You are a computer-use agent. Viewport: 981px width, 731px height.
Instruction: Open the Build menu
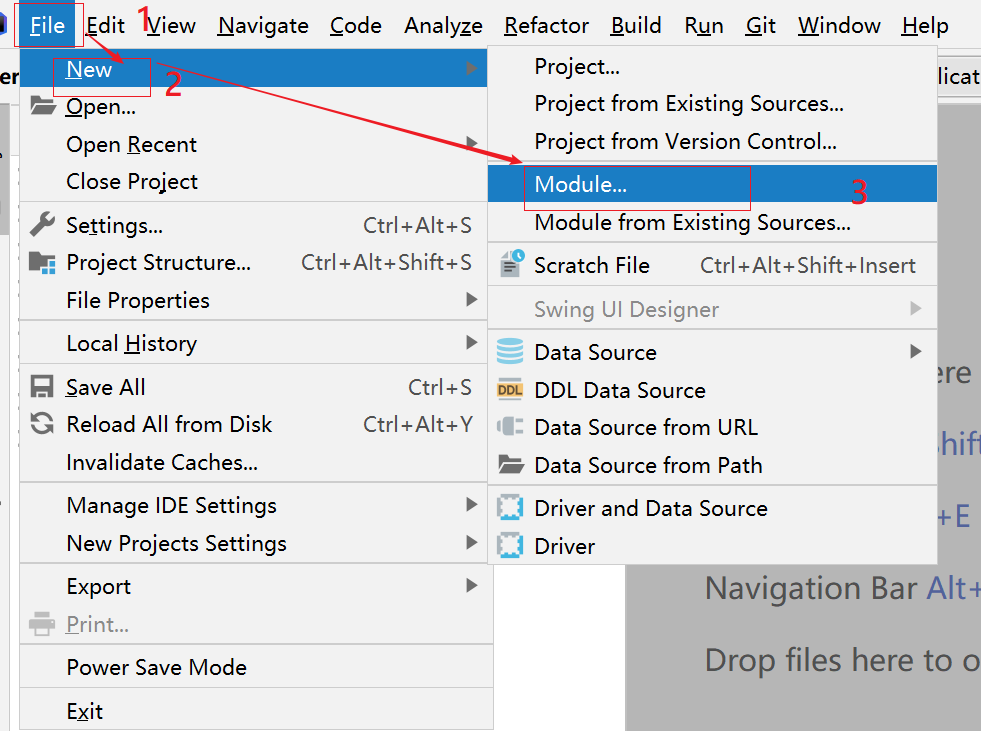pyautogui.click(x=636, y=26)
